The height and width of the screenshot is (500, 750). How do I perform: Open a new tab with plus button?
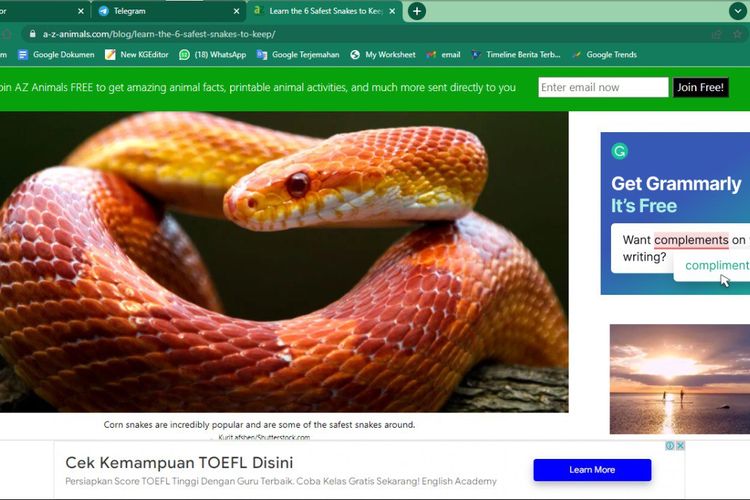coord(417,11)
